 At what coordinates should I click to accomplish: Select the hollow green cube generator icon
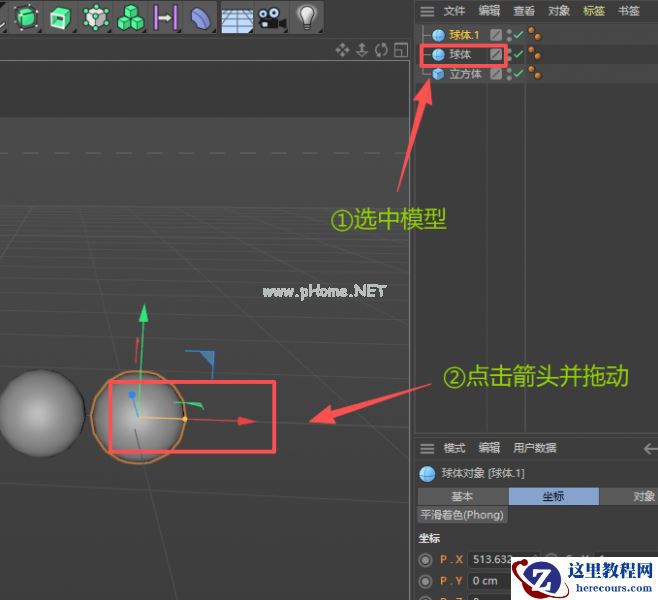tap(60, 18)
